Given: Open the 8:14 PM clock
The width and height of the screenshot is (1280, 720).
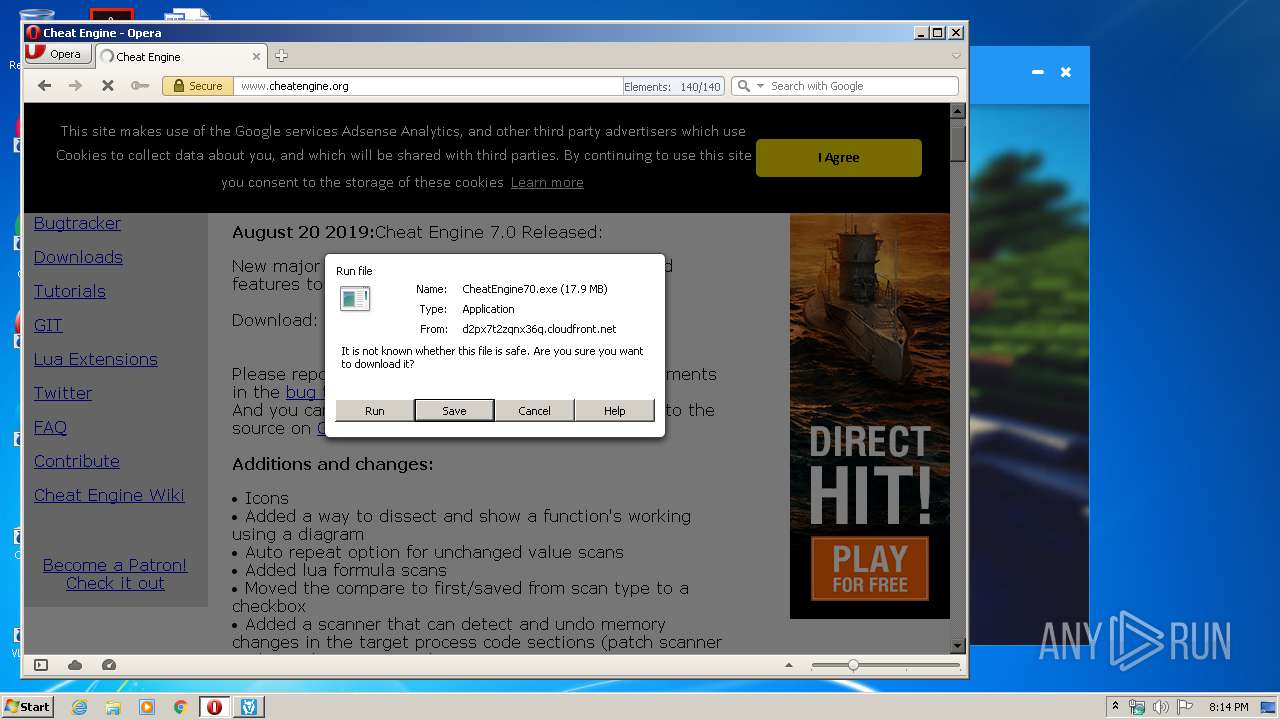Looking at the screenshot, I should 1228,707.
